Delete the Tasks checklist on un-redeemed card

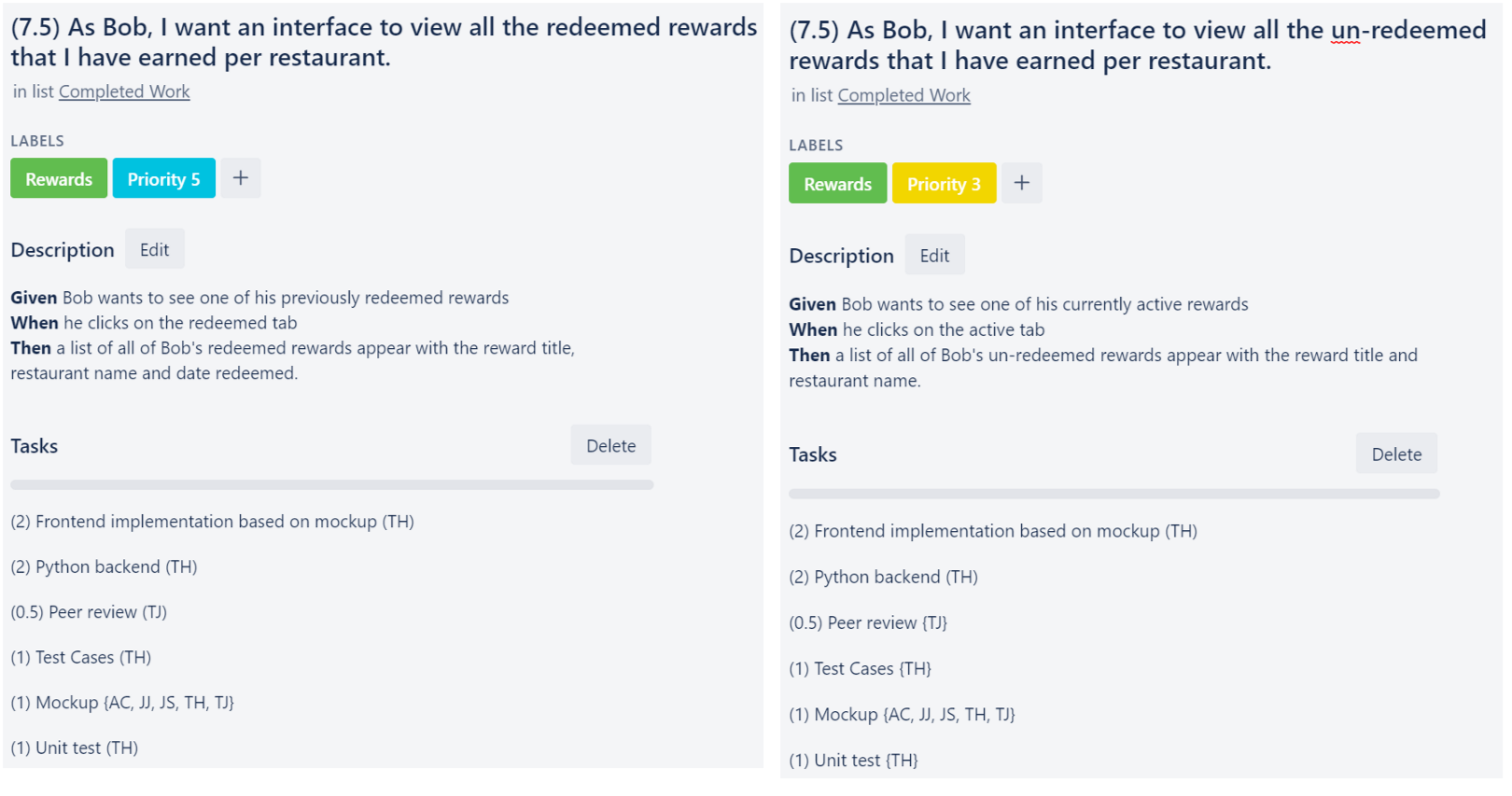click(1396, 454)
